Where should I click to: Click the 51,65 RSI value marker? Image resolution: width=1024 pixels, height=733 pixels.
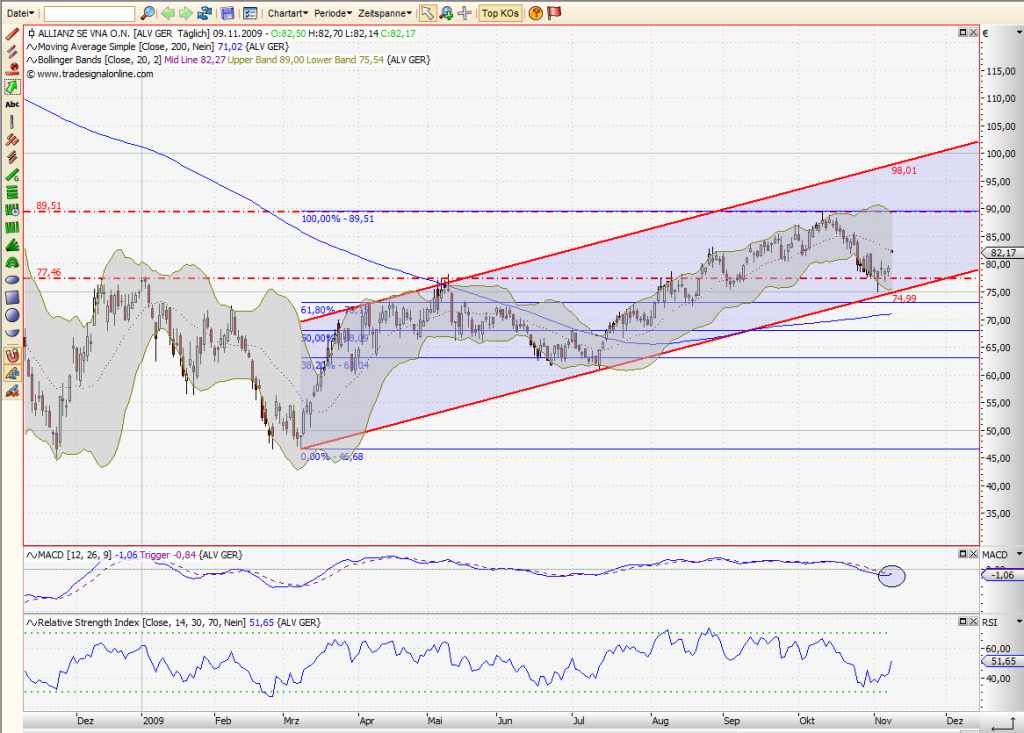[1002, 661]
